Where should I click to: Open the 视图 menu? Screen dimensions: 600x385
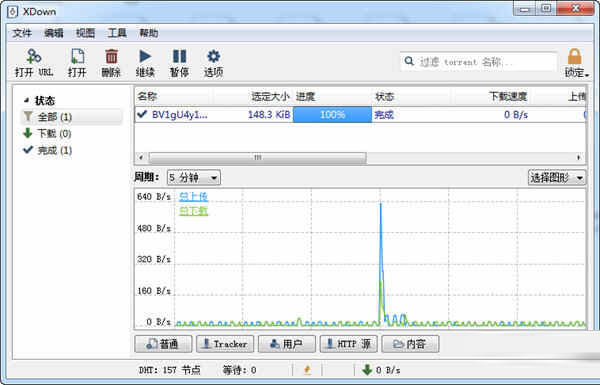point(85,33)
